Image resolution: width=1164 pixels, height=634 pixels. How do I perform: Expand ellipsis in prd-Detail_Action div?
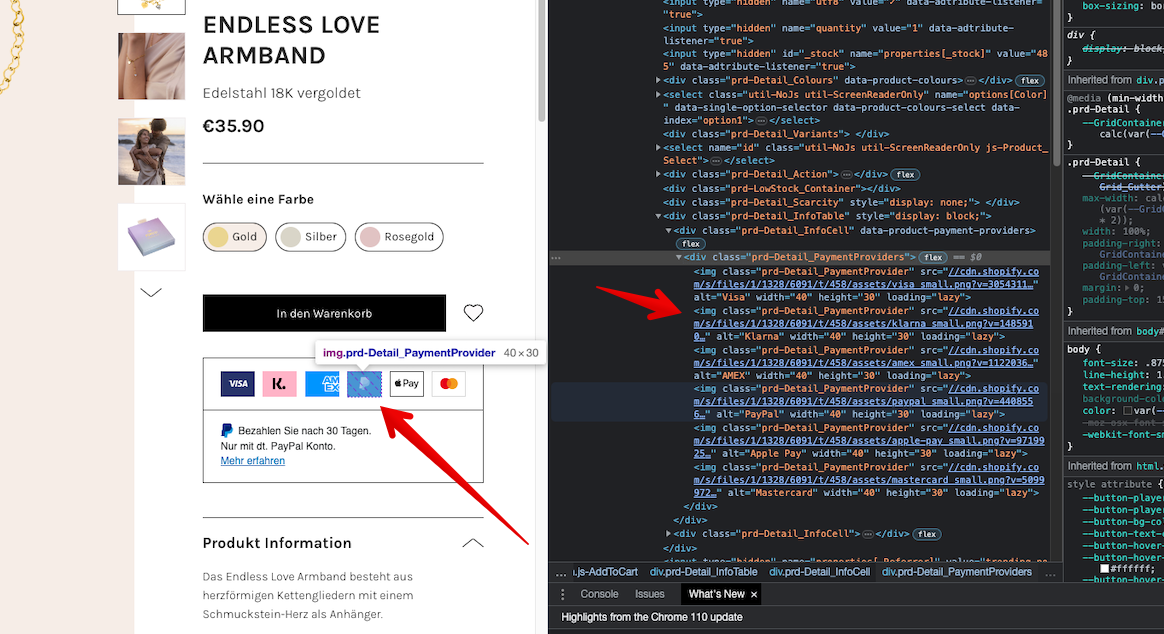(846, 174)
